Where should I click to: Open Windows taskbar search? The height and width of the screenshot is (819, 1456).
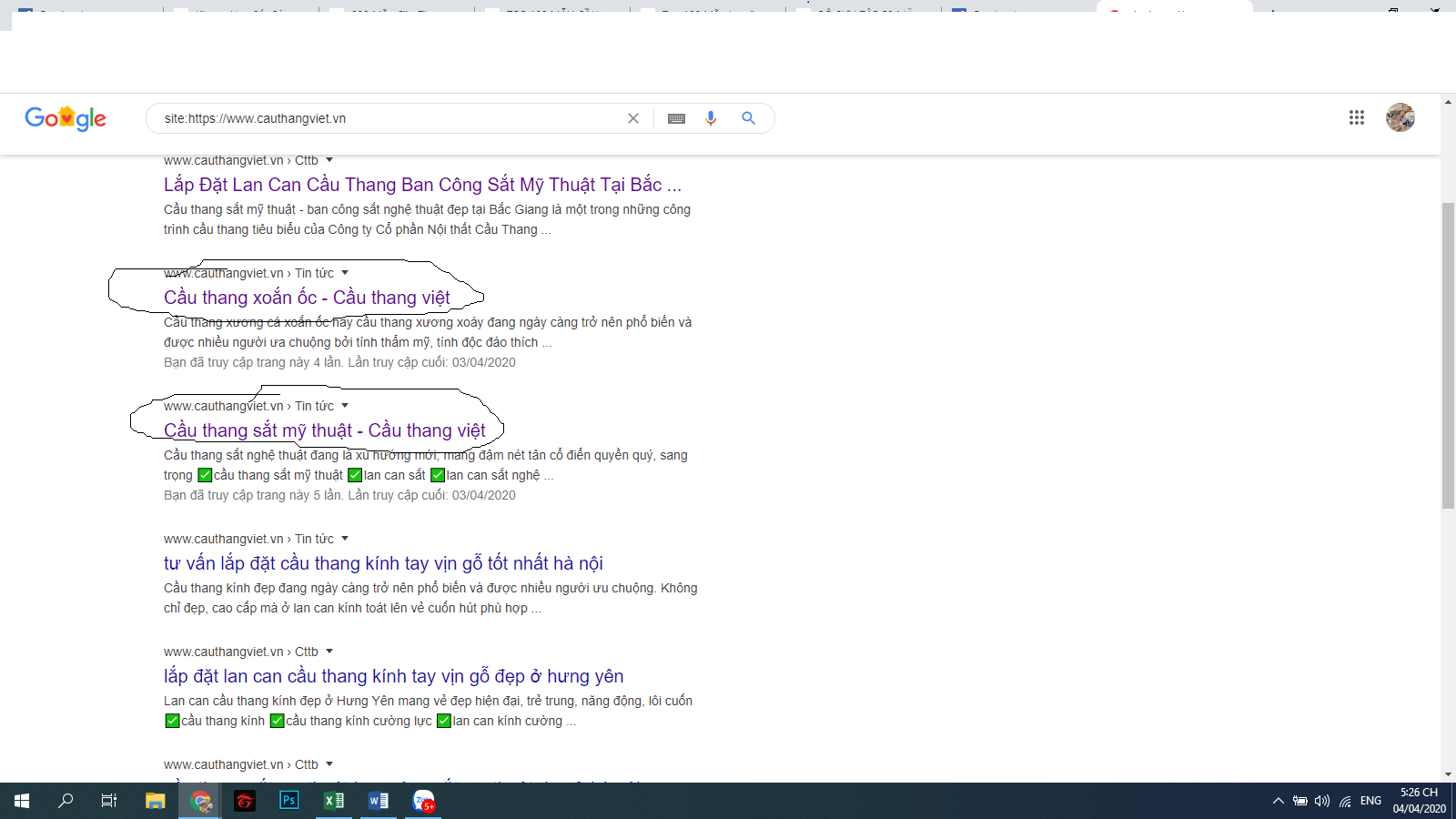(x=66, y=801)
